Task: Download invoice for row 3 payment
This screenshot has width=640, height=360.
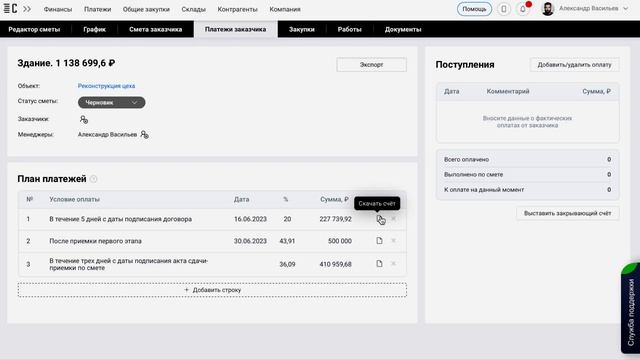Action: tap(379, 264)
